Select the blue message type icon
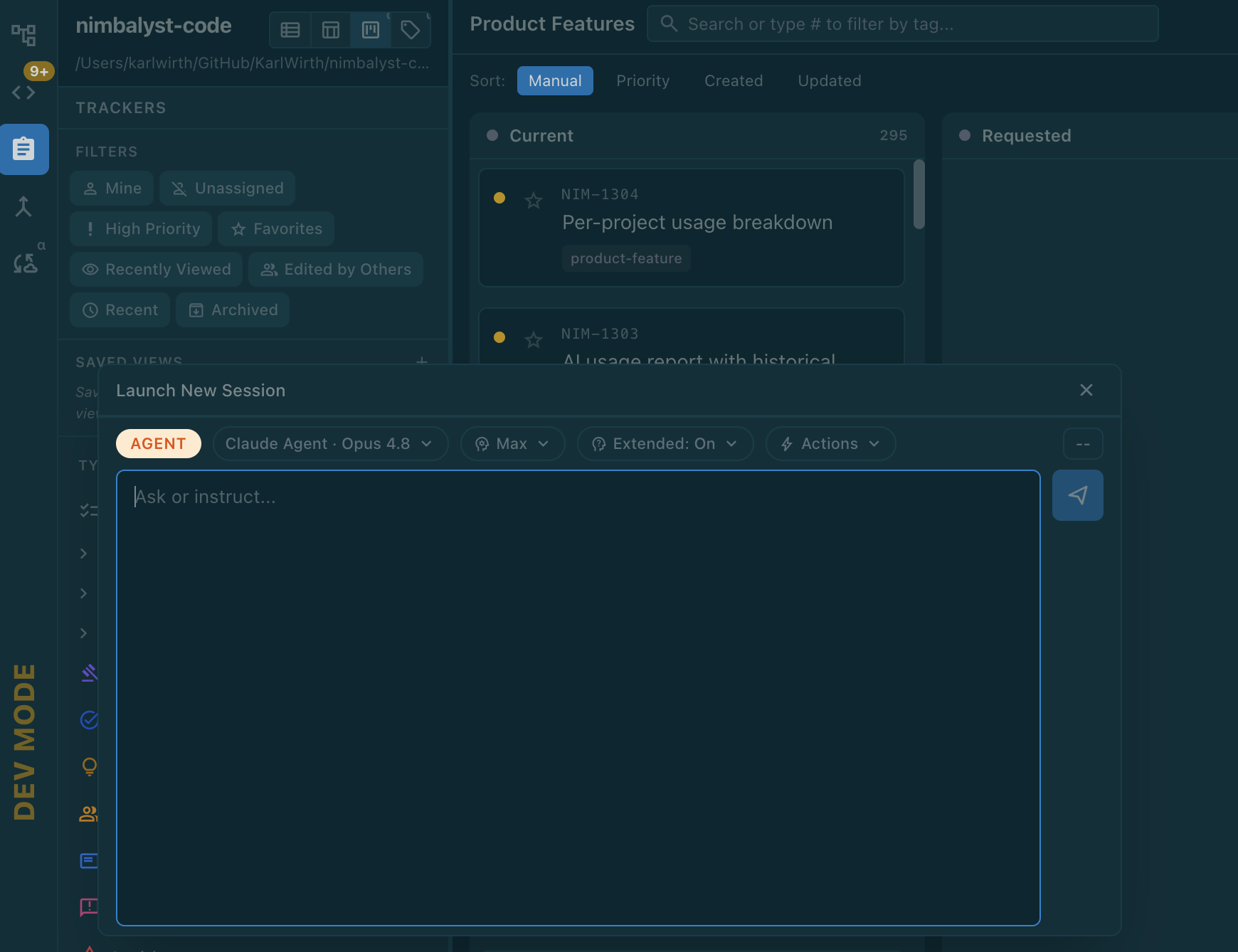Image resolution: width=1238 pixels, height=952 pixels. 89,861
